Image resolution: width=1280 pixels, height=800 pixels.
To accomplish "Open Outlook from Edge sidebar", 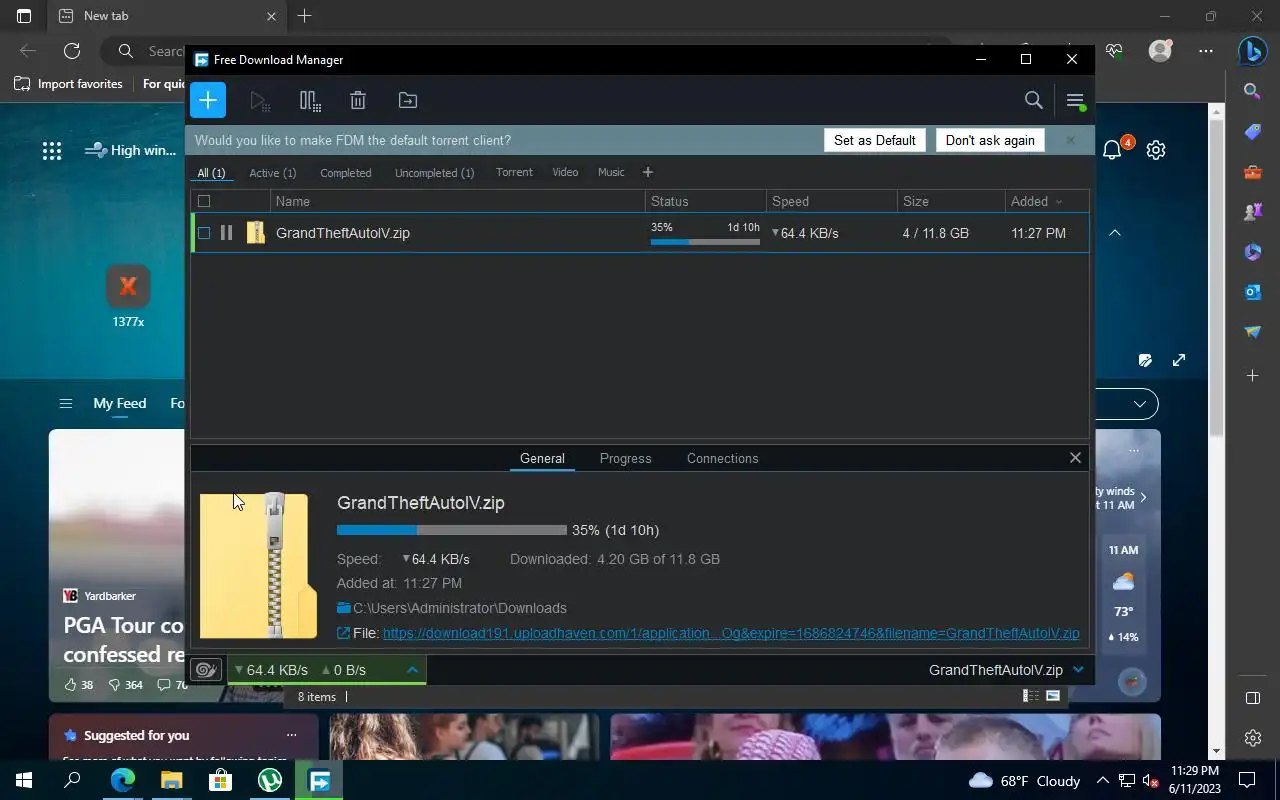I will point(1252,292).
